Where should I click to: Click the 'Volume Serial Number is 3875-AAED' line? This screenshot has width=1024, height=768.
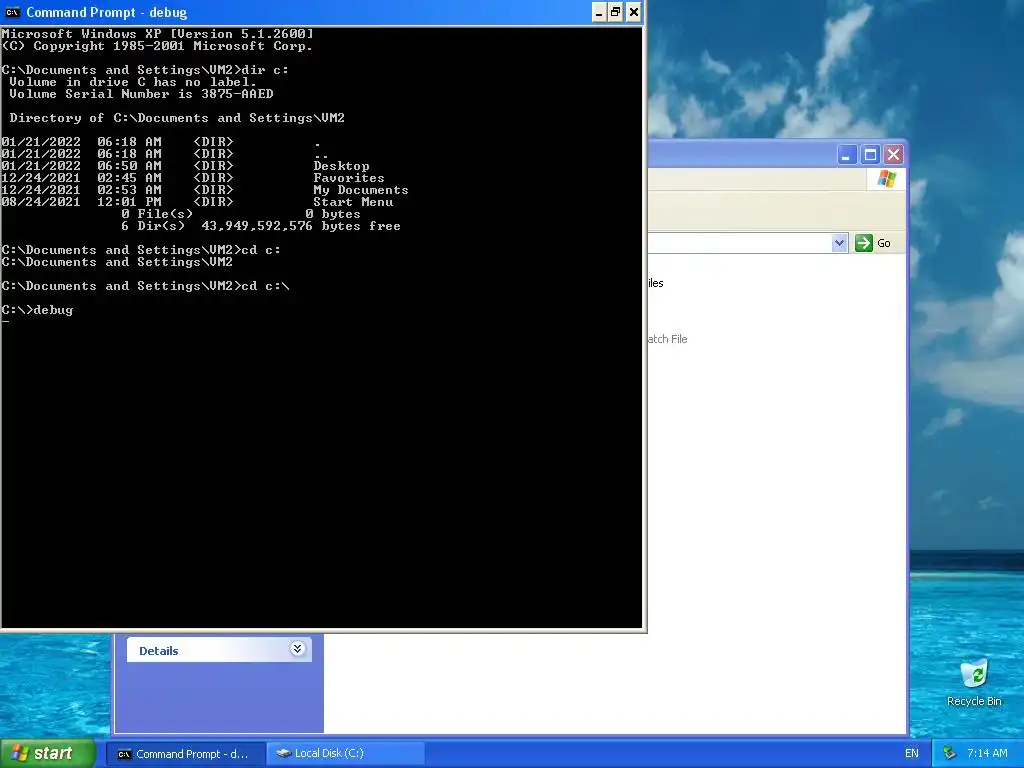pyautogui.click(x=141, y=94)
